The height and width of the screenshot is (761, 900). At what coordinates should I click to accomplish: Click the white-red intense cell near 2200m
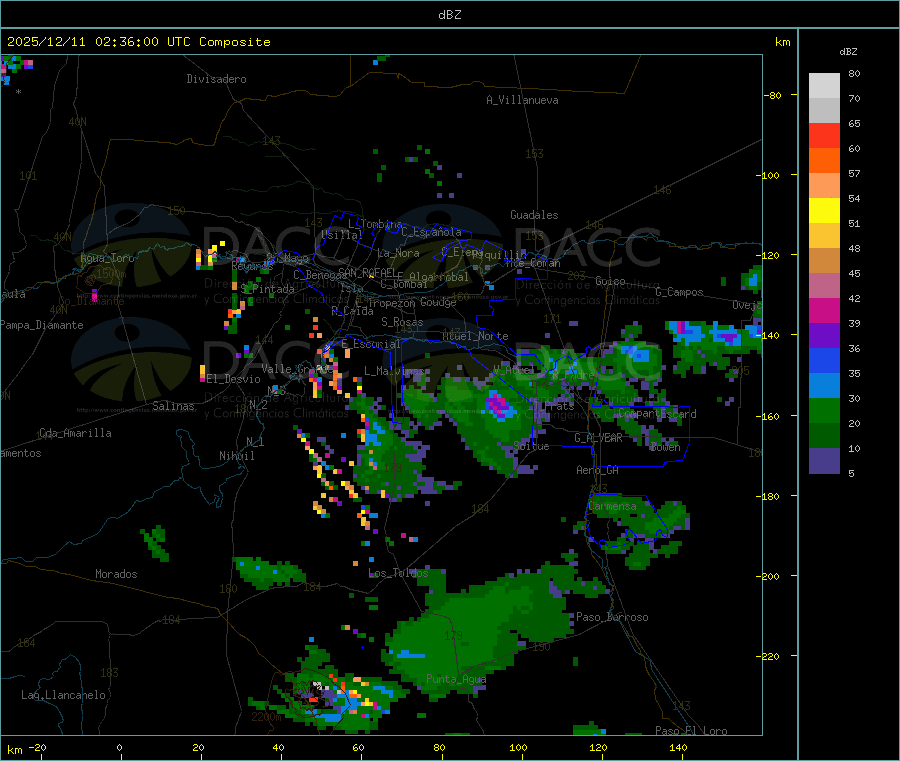pyautogui.click(x=316, y=690)
